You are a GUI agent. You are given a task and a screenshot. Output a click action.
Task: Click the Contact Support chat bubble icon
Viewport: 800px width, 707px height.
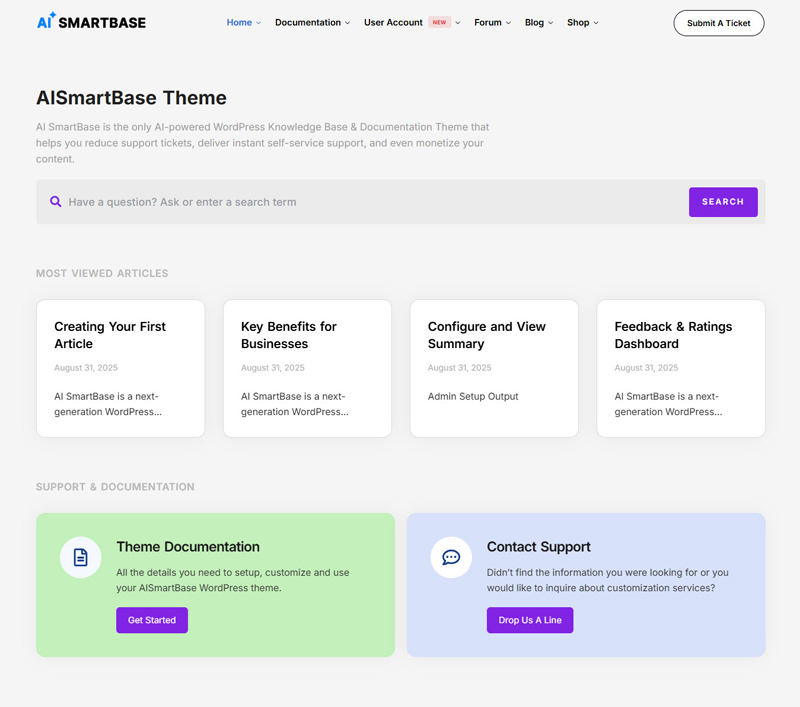point(451,557)
